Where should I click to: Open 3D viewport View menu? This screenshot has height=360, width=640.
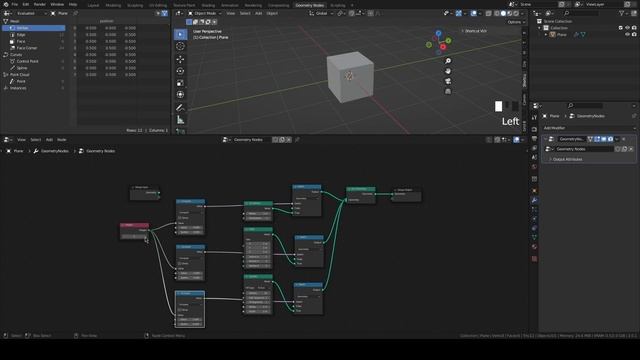pyautogui.click(x=231, y=13)
